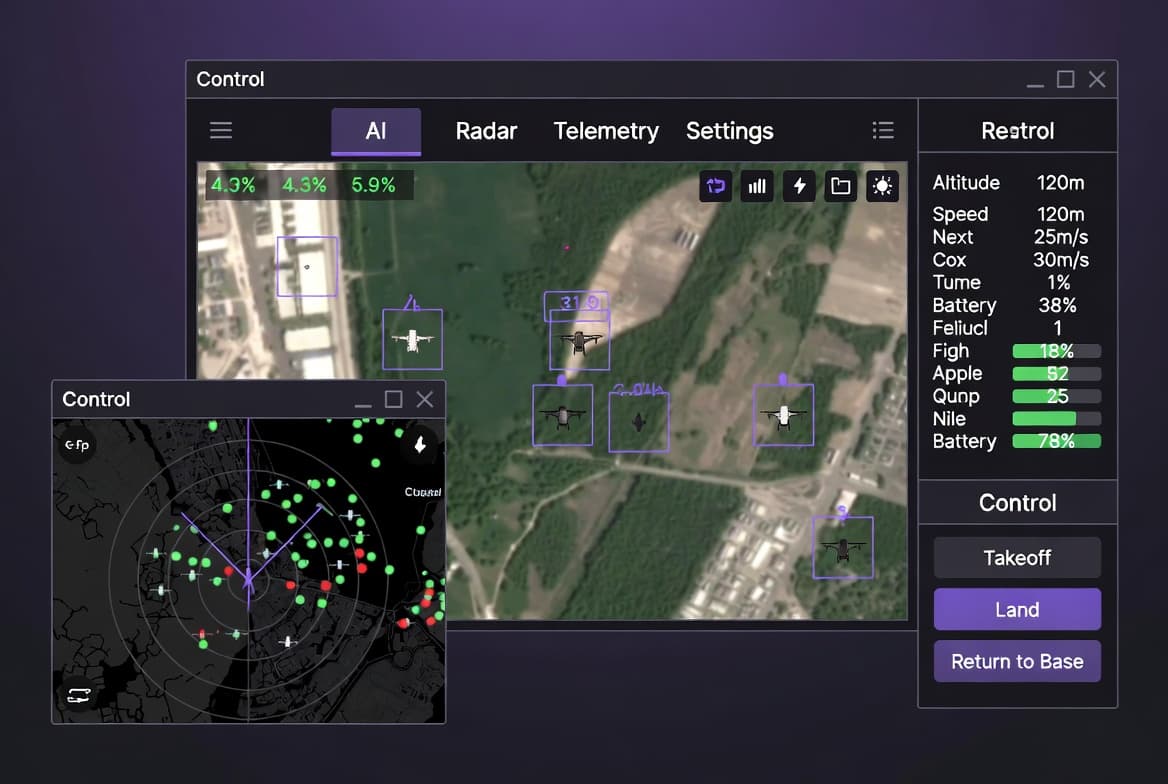Click the 5.9% indicator on the map

coord(373,185)
